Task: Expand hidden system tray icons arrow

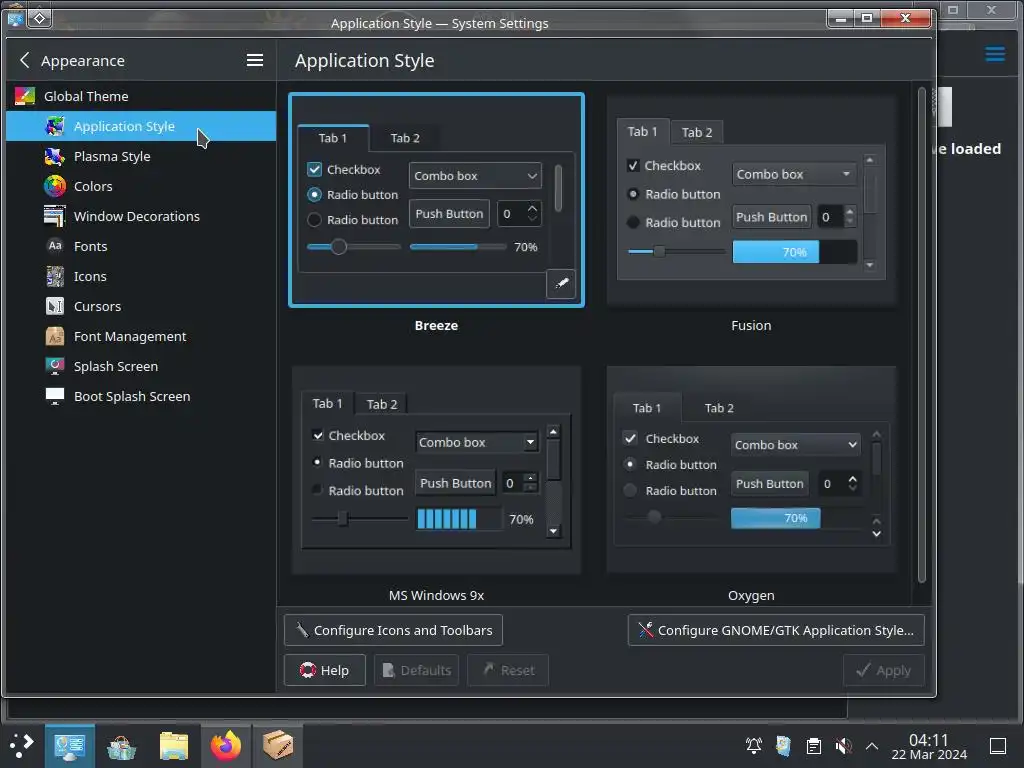Action: tap(872, 745)
